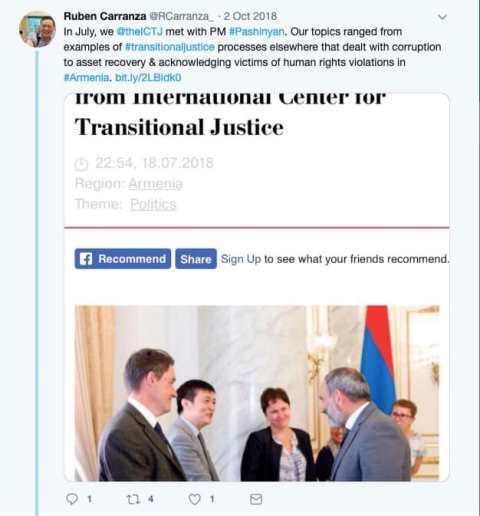Click the Facebook Recommend button

(123, 259)
